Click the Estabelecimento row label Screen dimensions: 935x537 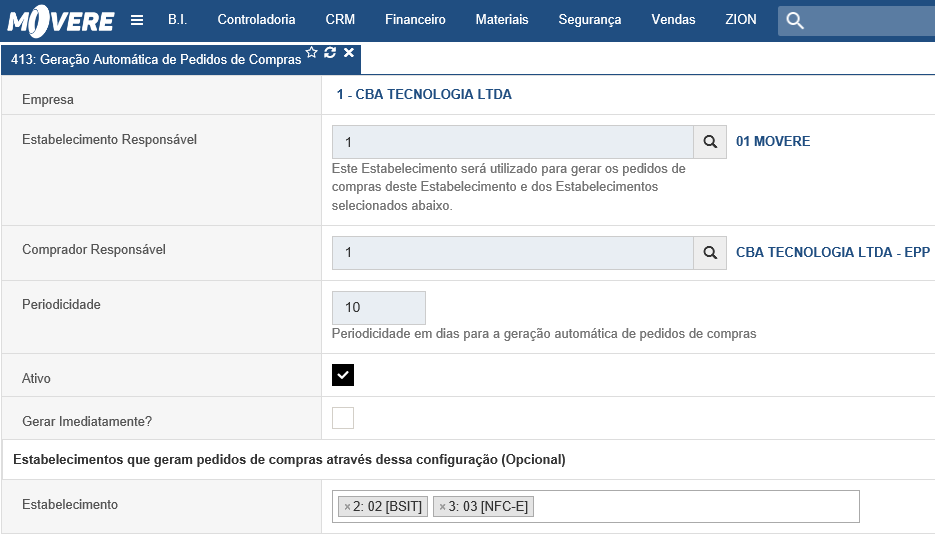click(x=70, y=505)
